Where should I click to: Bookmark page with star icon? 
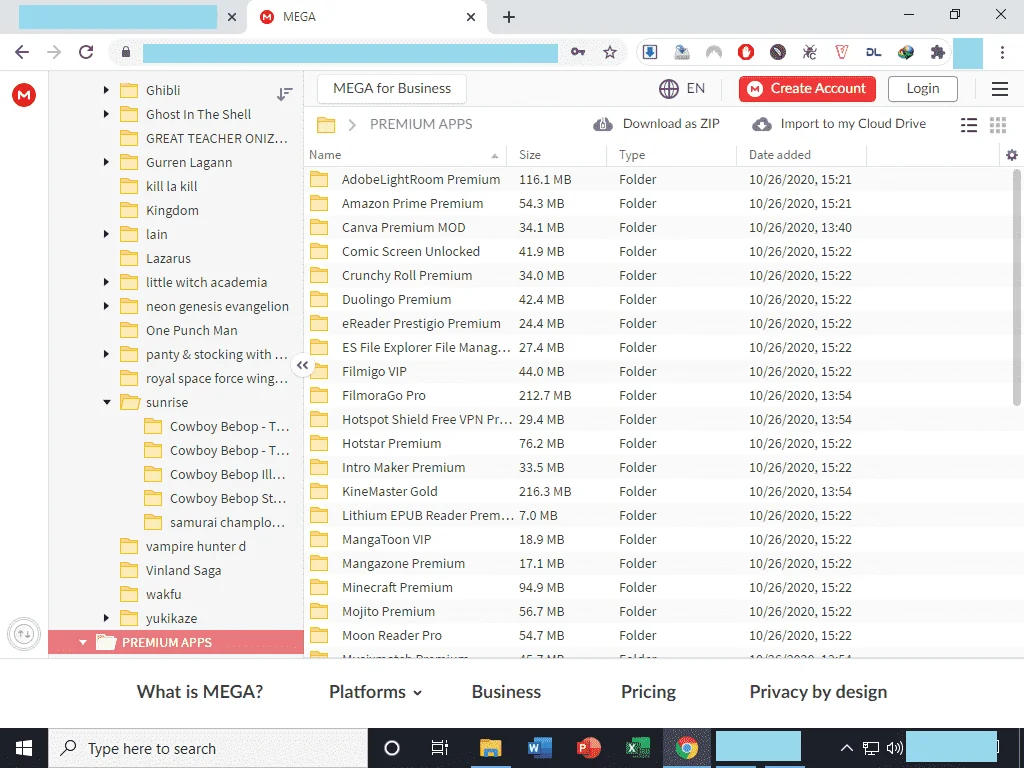click(610, 52)
